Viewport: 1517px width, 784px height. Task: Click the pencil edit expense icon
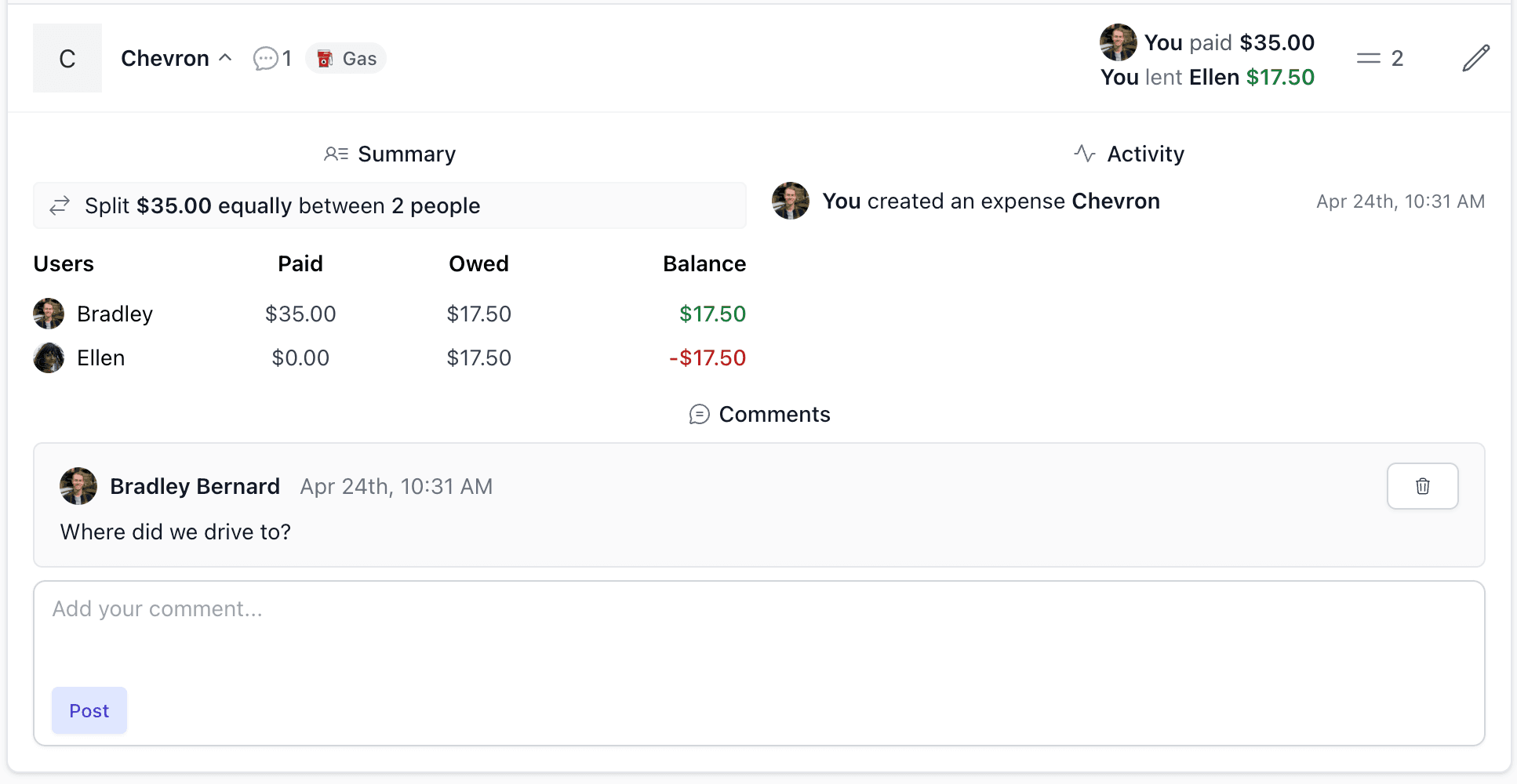(x=1475, y=59)
